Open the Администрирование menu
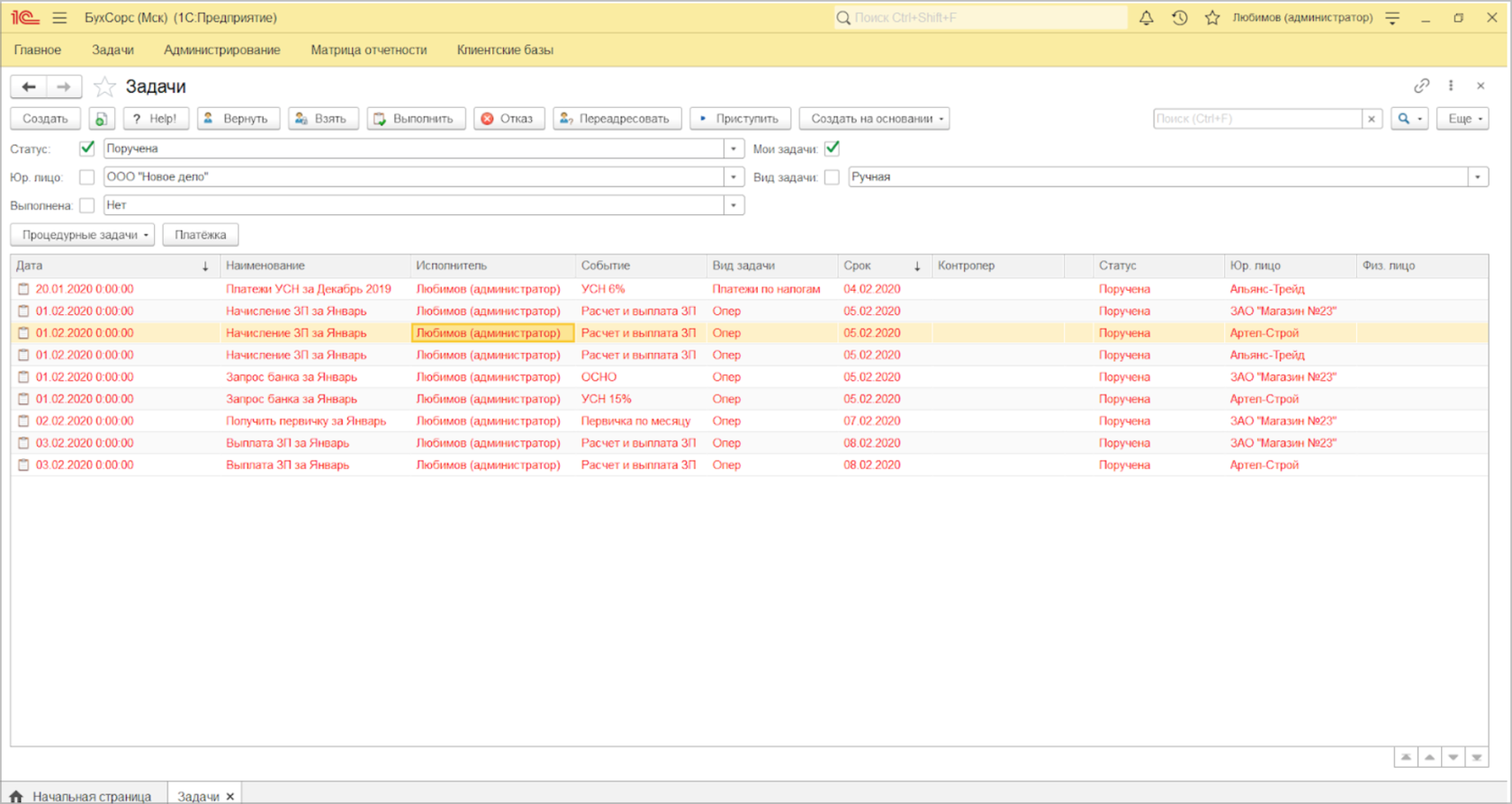 (x=222, y=50)
